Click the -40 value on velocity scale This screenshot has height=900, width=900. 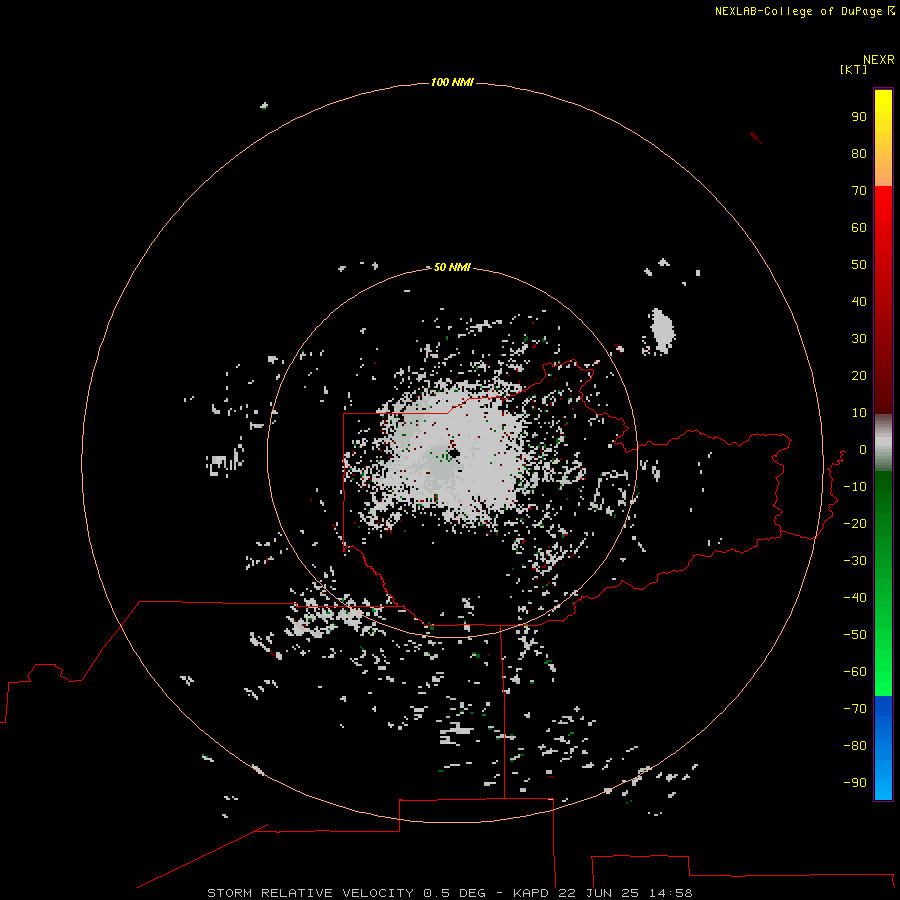[855, 598]
